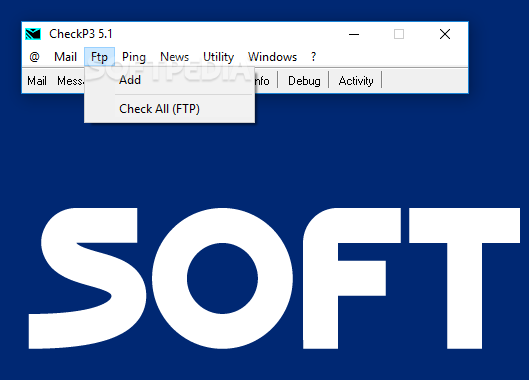The height and width of the screenshot is (380, 529).
Task: Switch to the Debug tab
Action: pos(304,81)
